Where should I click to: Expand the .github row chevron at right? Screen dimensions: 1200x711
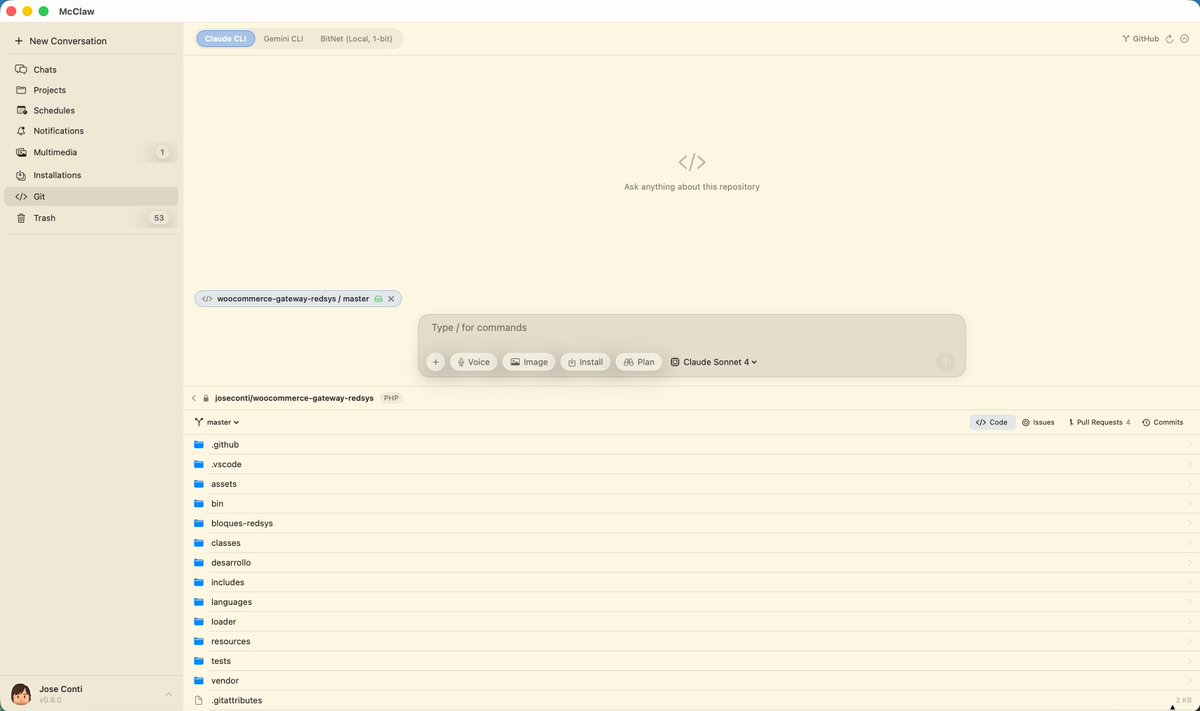click(x=1189, y=445)
